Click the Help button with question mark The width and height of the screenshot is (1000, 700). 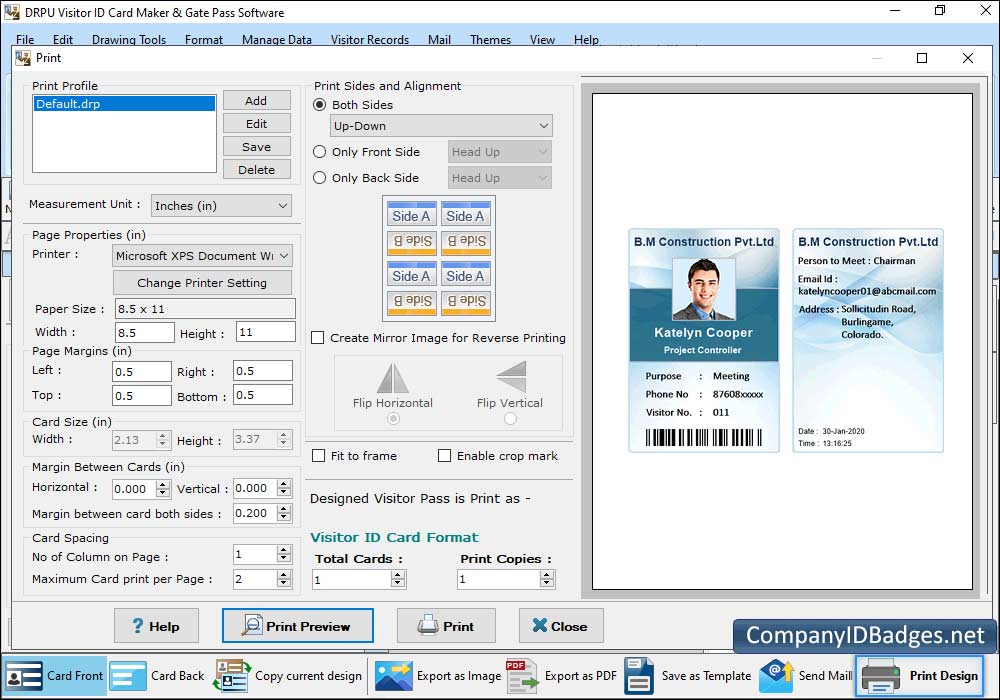pos(156,625)
